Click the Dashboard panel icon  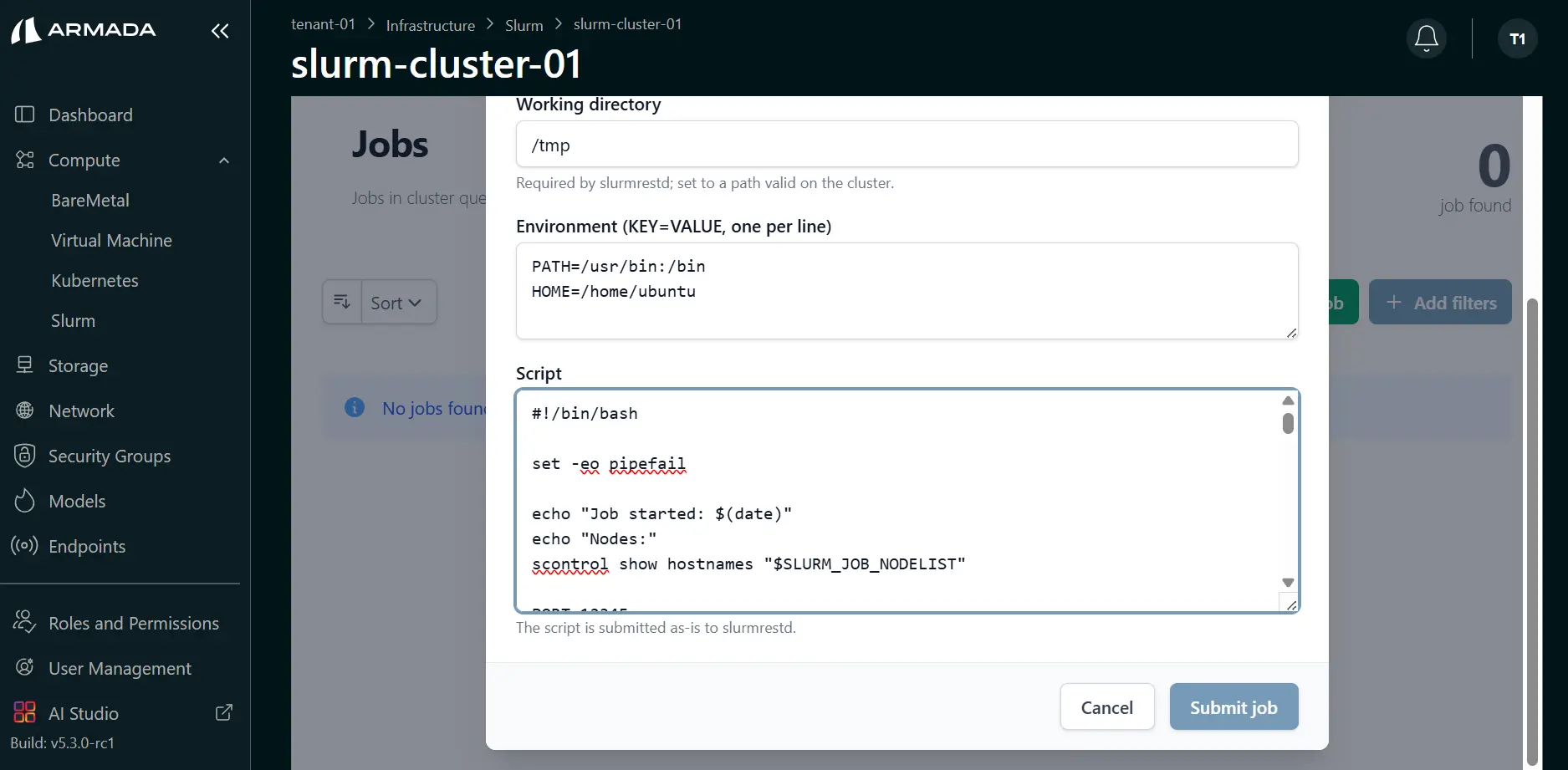[x=25, y=115]
